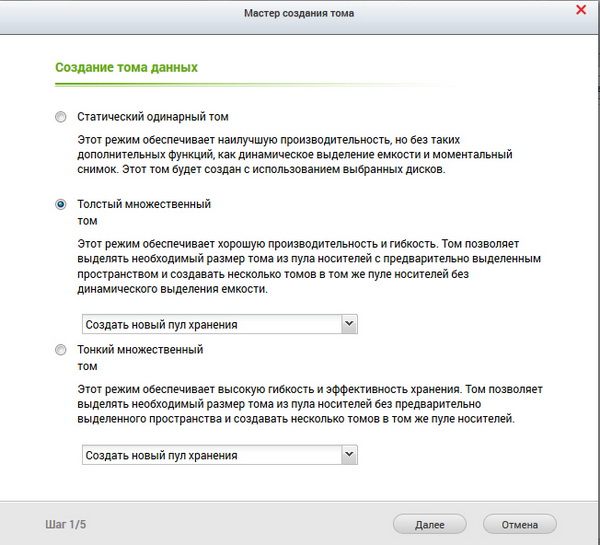Image resolution: width=600 pixels, height=545 pixels.
Task: Click the Толстый множественный label text
Action: (x=144, y=204)
